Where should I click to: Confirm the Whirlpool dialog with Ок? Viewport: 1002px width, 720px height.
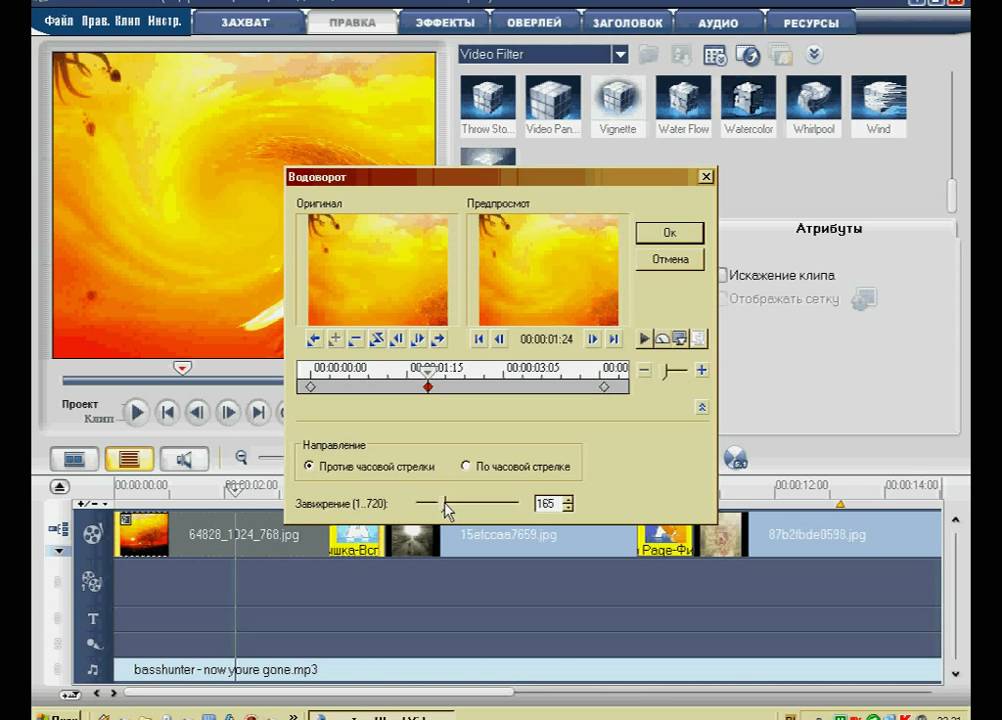pyautogui.click(x=670, y=233)
